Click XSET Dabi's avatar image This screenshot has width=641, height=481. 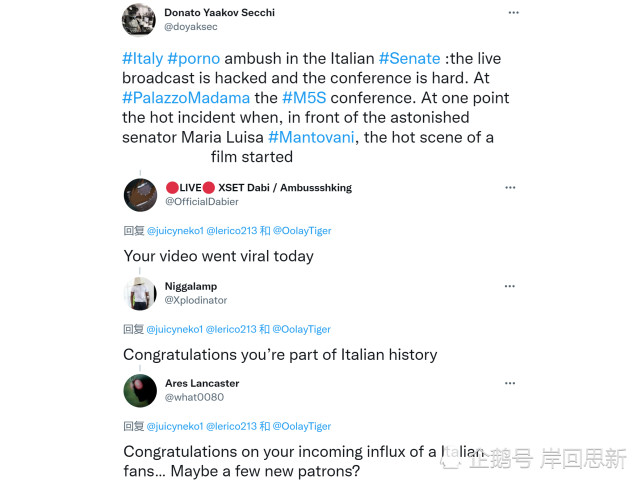(x=140, y=195)
